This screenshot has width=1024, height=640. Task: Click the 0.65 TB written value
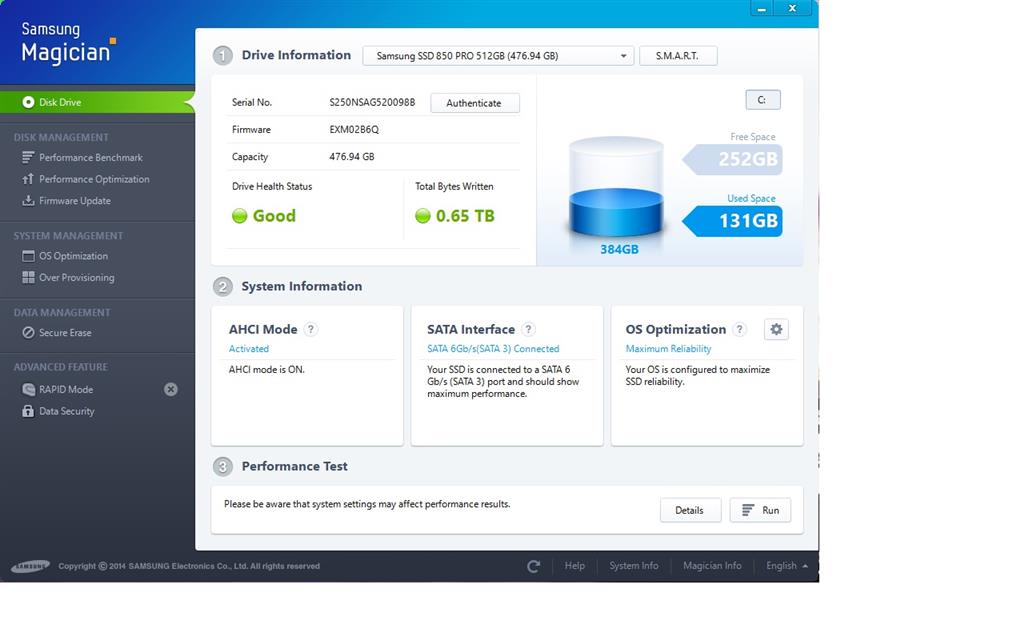click(465, 216)
